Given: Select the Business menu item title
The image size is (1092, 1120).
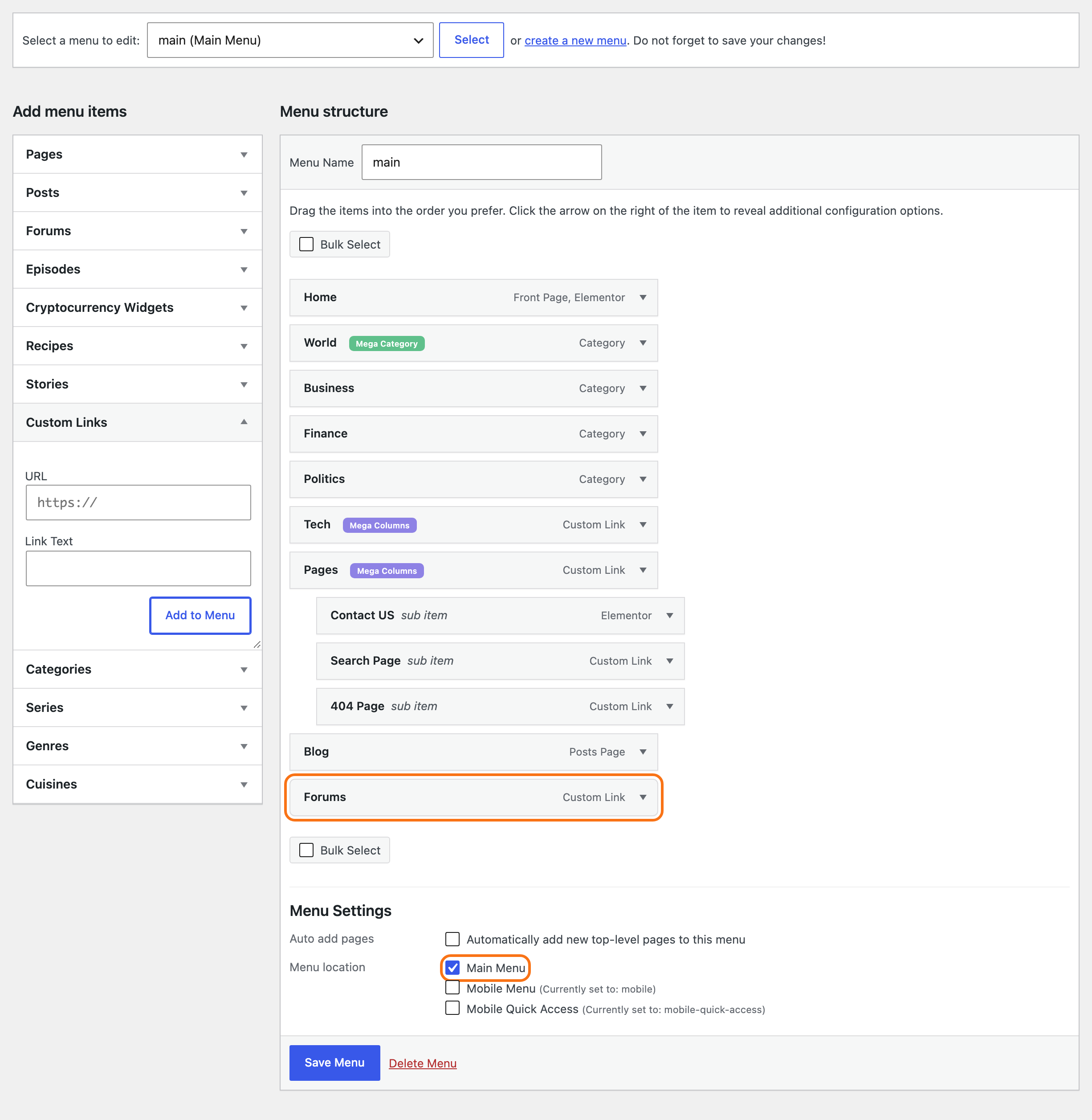Looking at the screenshot, I should coord(329,388).
